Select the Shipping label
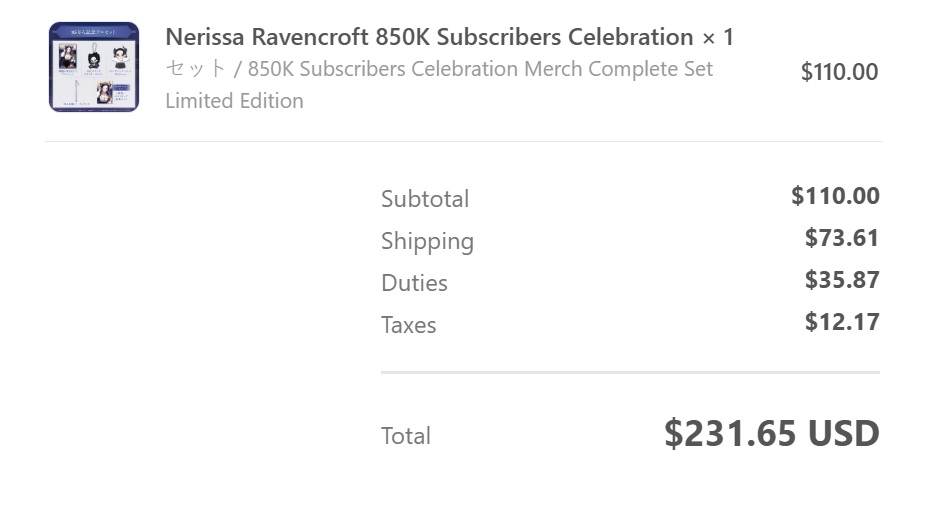Image resolution: width=951 pixels, height=508 pixels. 428,241
